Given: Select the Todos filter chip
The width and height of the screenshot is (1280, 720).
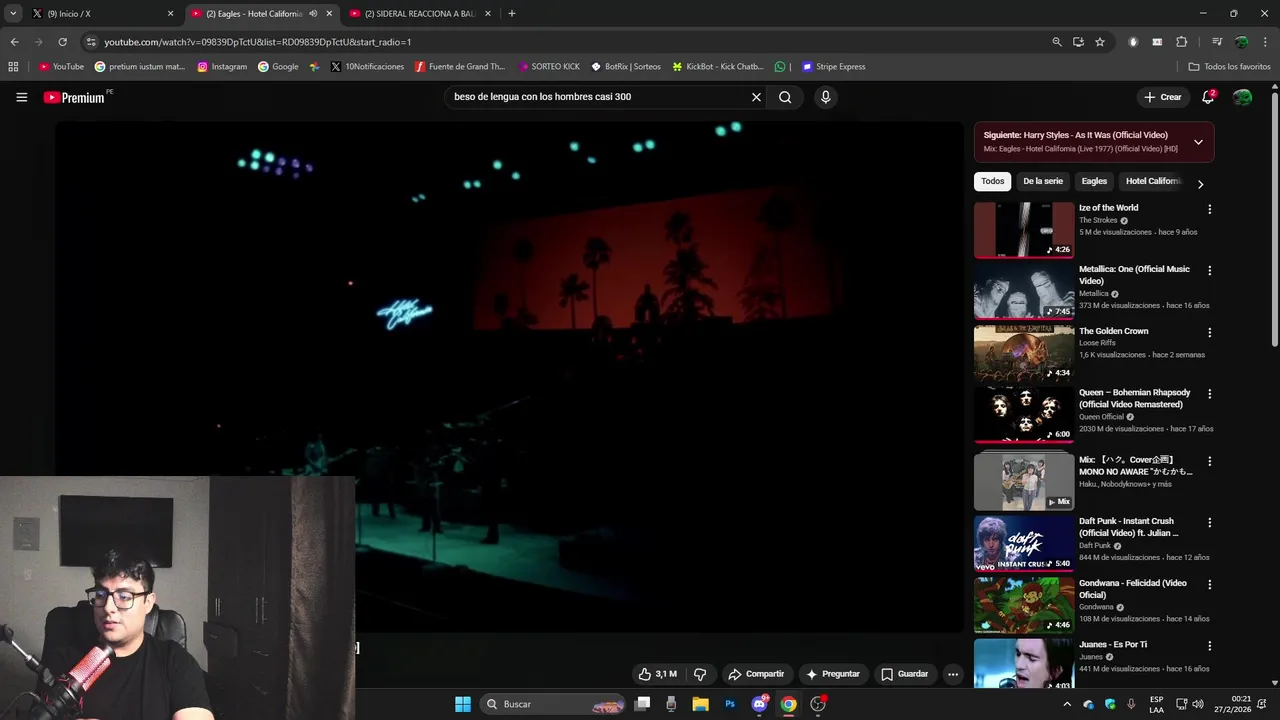Looking at the screenshot, I should click(x=992, y=181).
